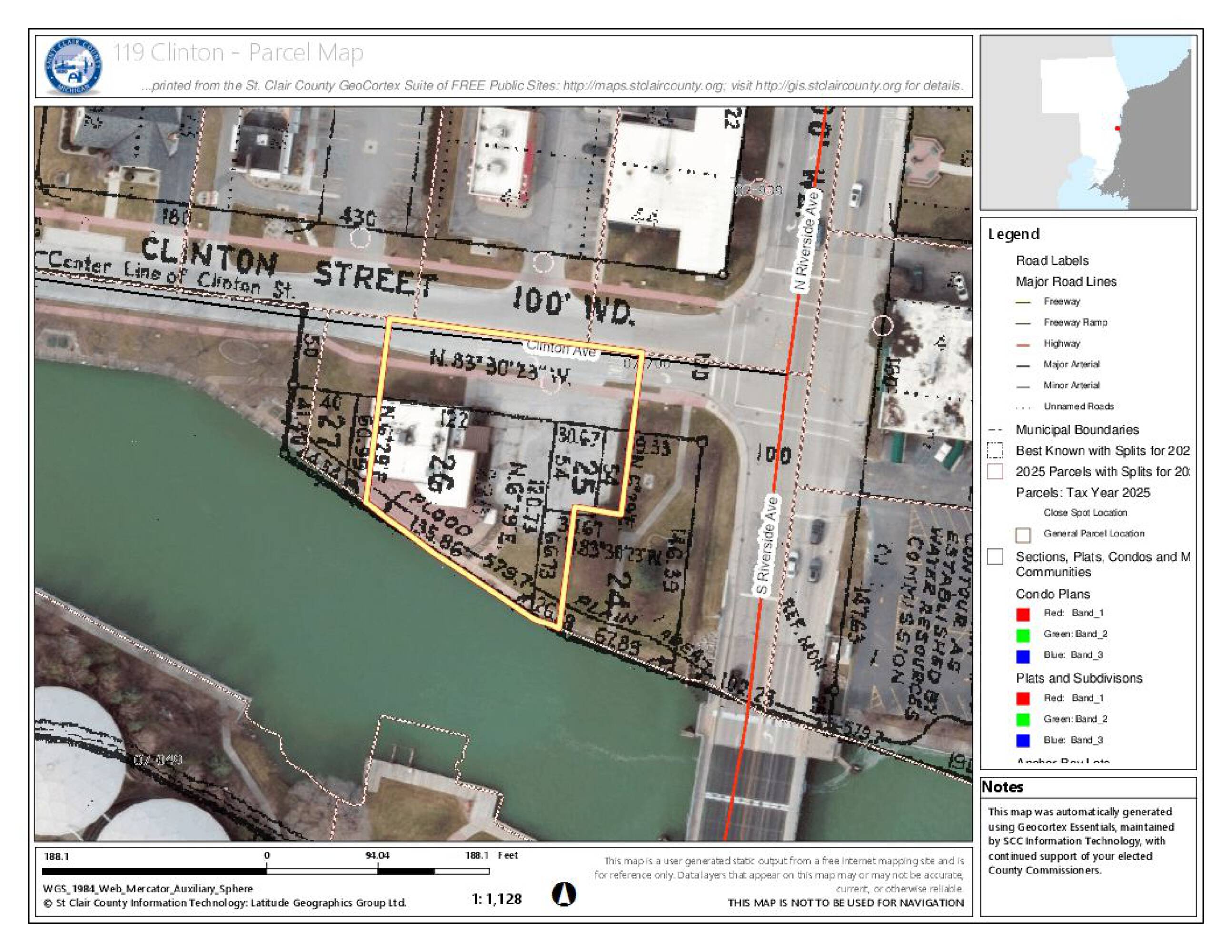Viewport: 1232px width, 952px height.
Task: Click the Clinton Ave road label
Action: click(x=561, y=349)
